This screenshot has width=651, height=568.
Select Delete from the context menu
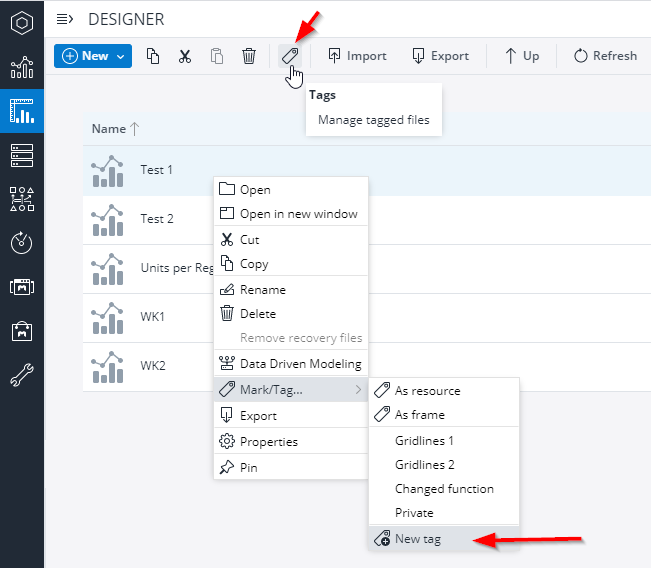pyautogui.click(x=291, y=313)
